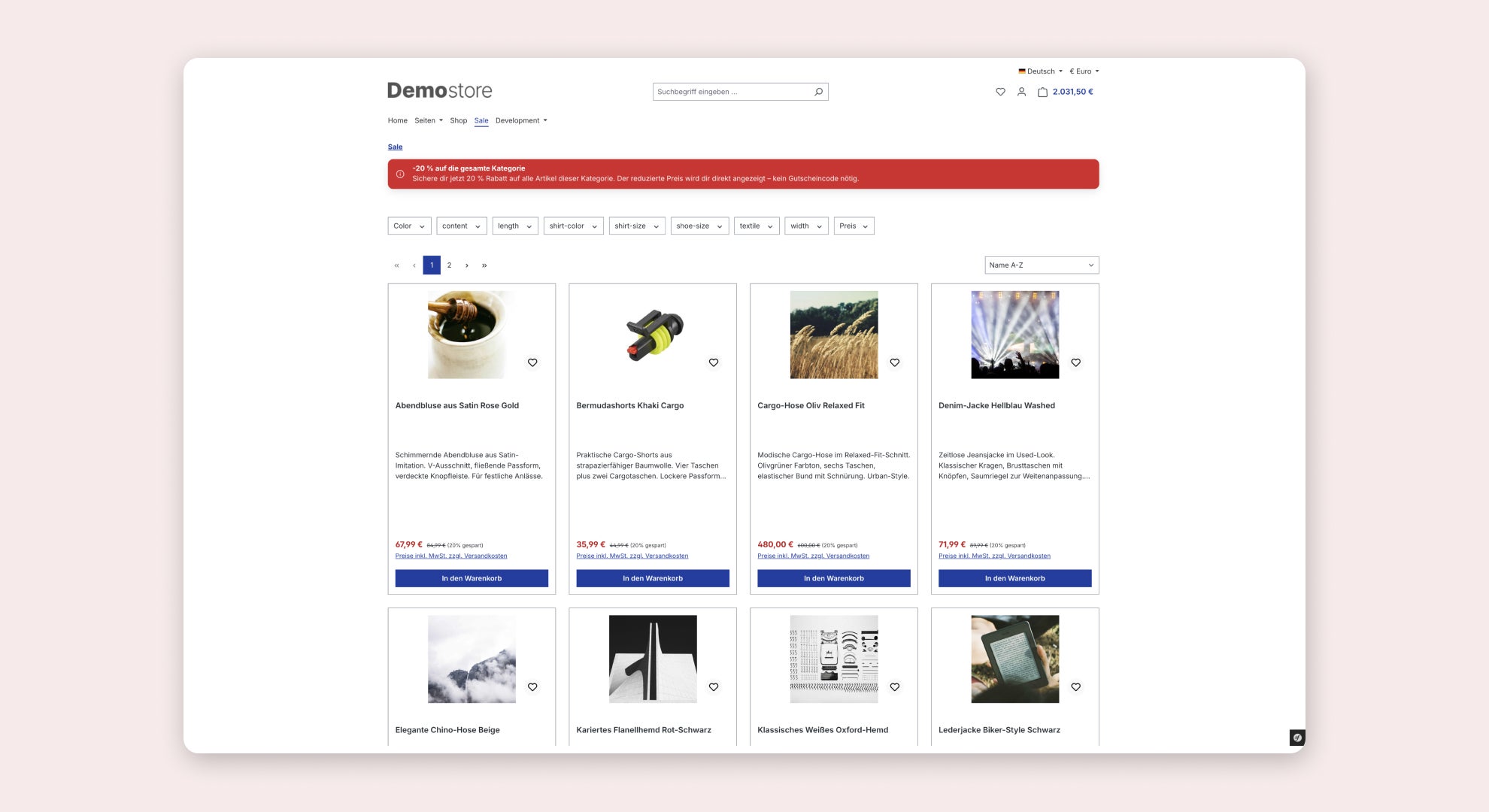1489x812 pixels.
Task: Jump to last page with double-right arrow
Action: [x=484, y=265]
